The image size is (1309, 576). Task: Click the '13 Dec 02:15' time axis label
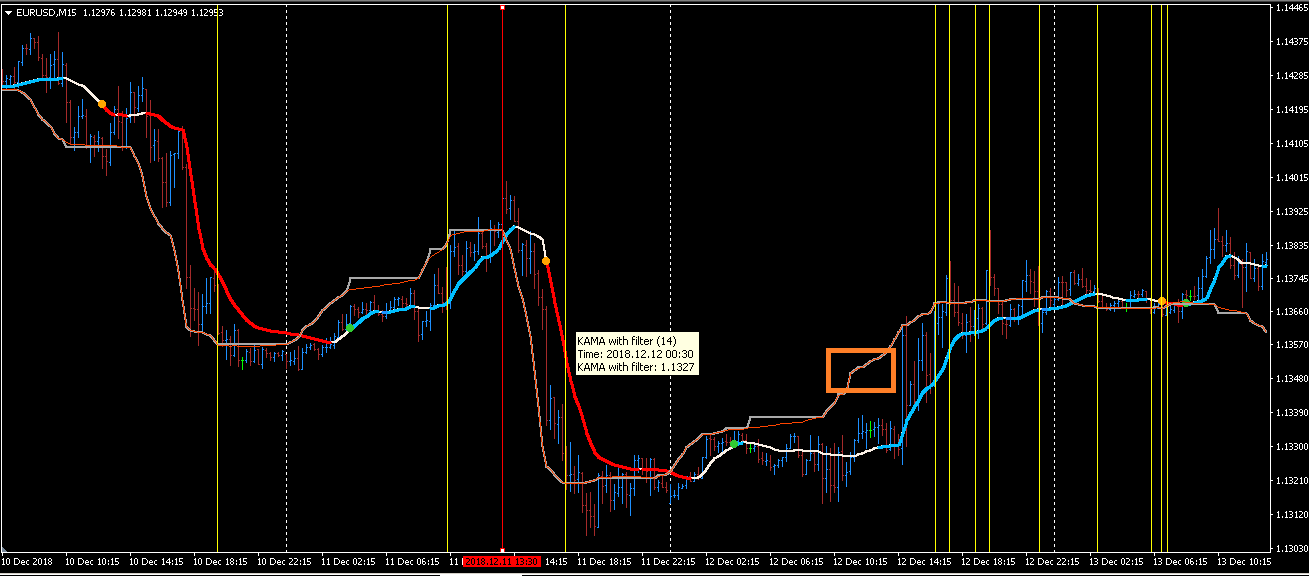click(x=1117, y=562)
